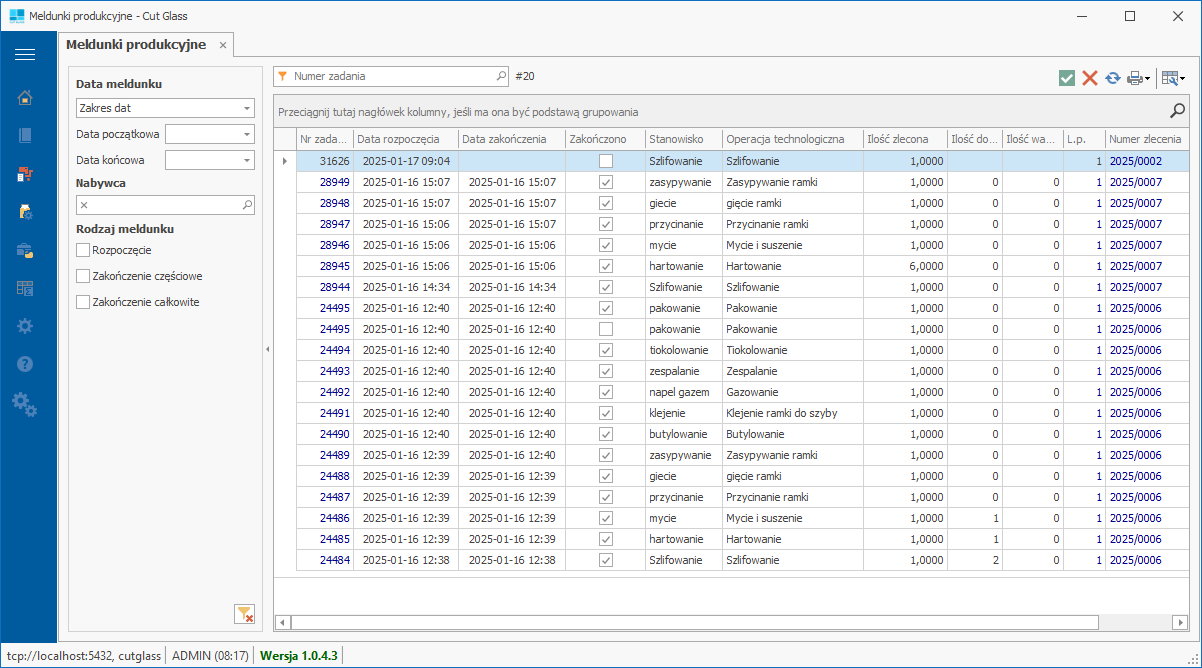Tick the Zakończenie całkowite checkbox
Screen dimensions: 1202x668
tap(83, 302)
